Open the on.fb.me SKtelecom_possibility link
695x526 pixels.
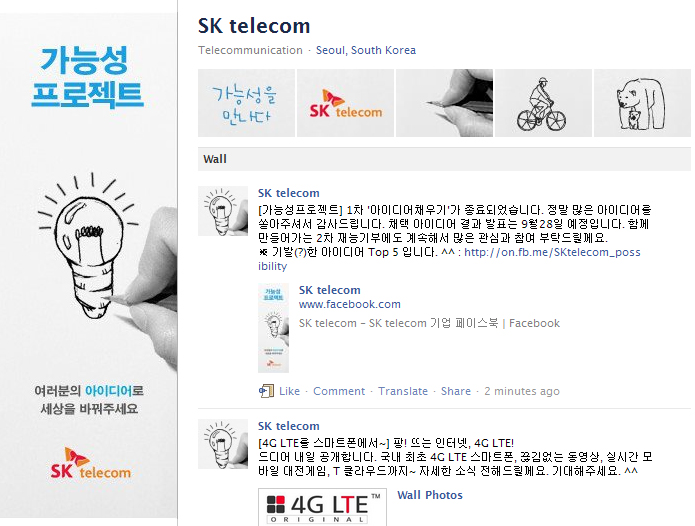click(449, 259)
